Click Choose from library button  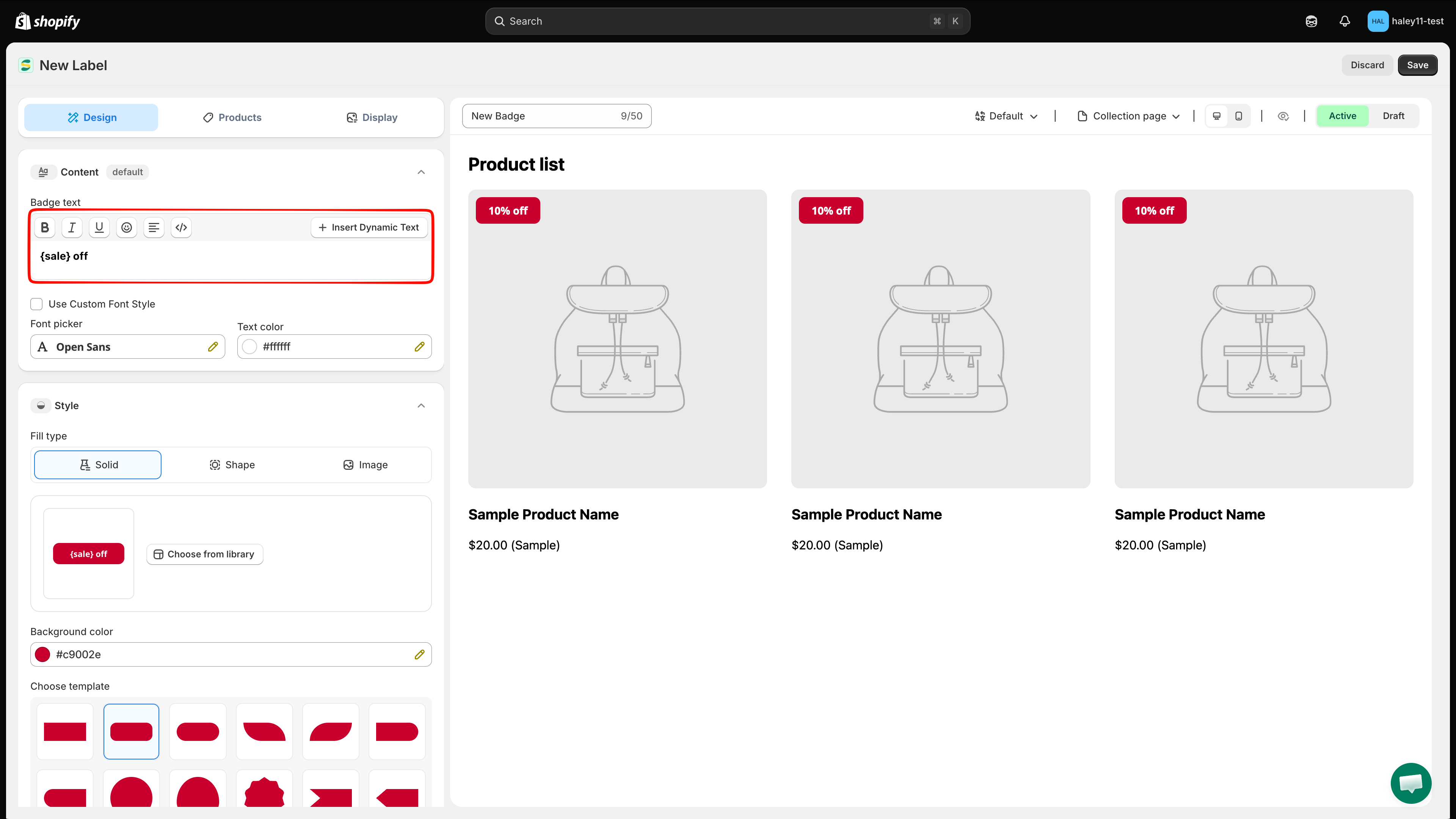coord(205,554)
